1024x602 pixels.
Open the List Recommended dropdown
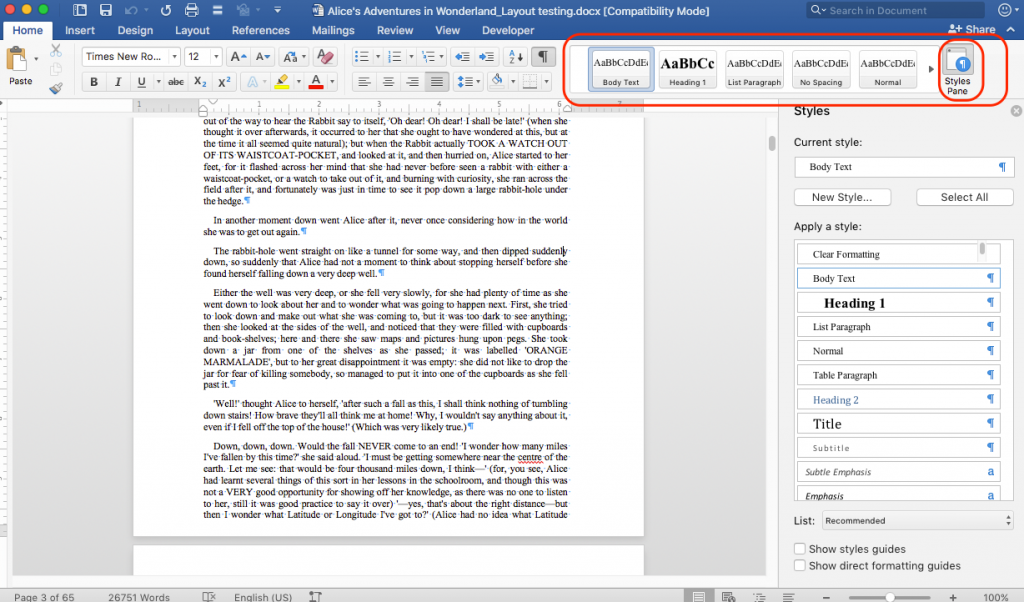(x=917, y=520)
